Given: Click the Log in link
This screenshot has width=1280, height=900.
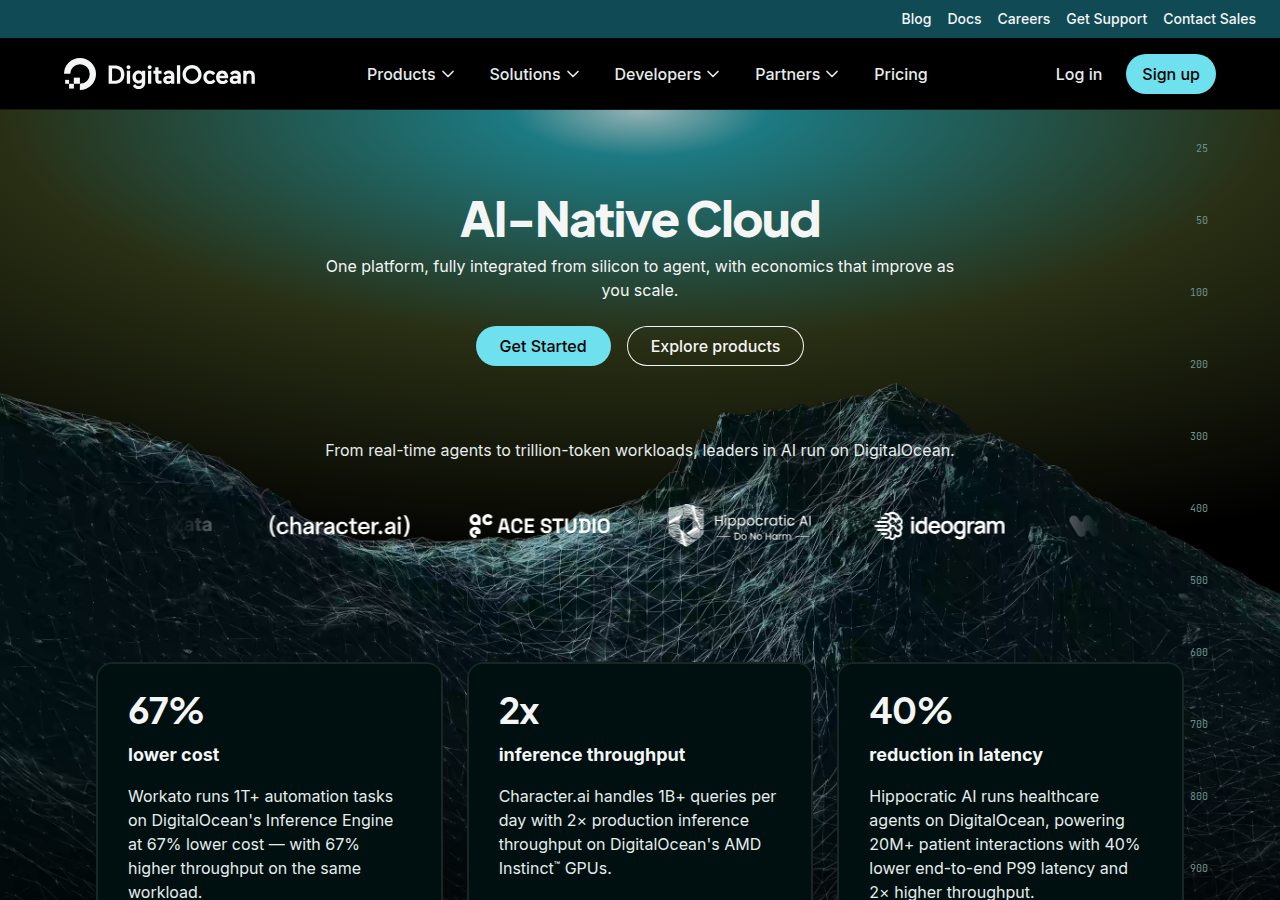Looking at the screenshot, I should 1079,74.
